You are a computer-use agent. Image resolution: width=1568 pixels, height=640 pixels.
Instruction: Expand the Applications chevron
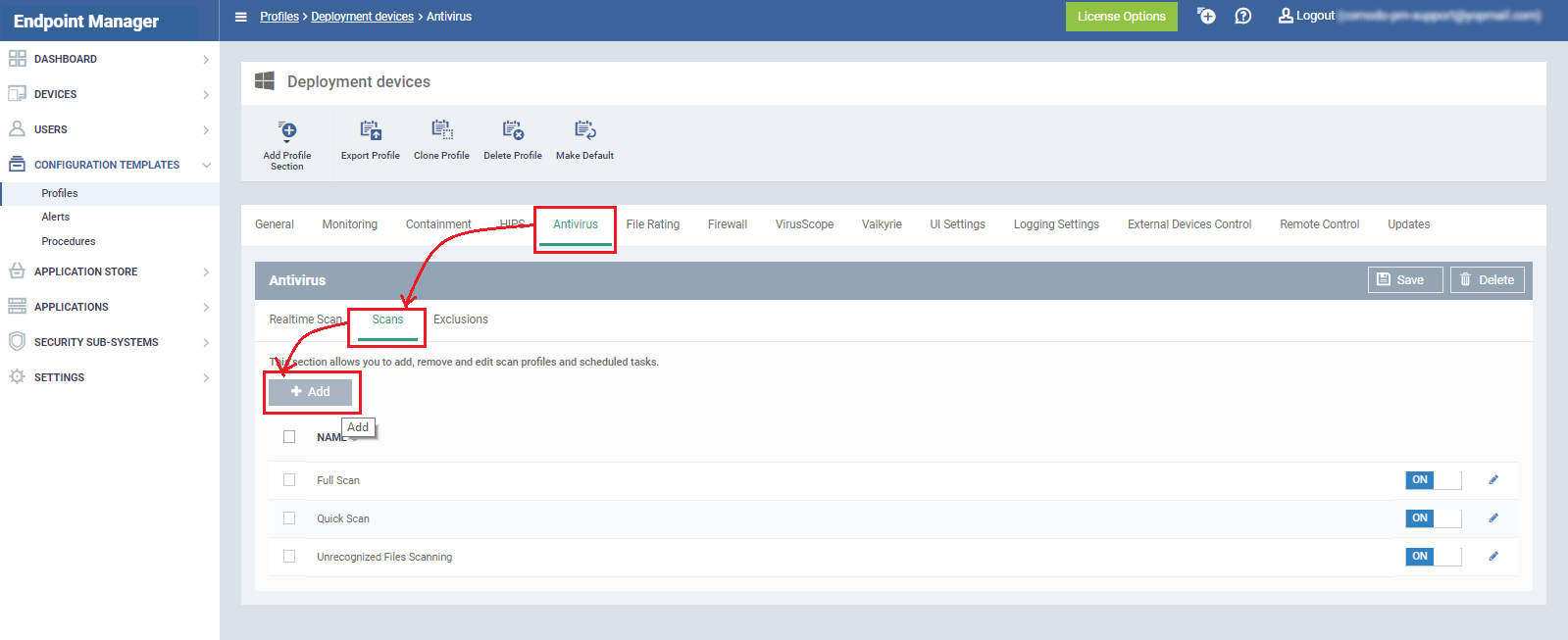206,308
